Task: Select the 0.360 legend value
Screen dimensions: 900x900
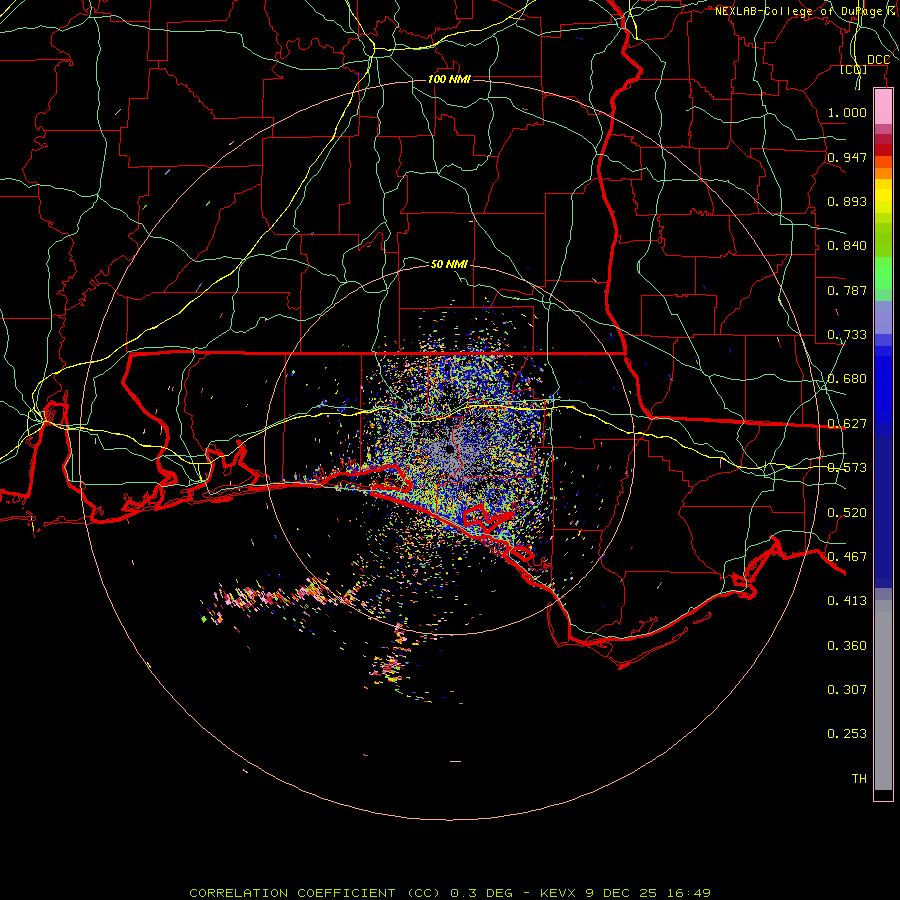Action: 847,646
